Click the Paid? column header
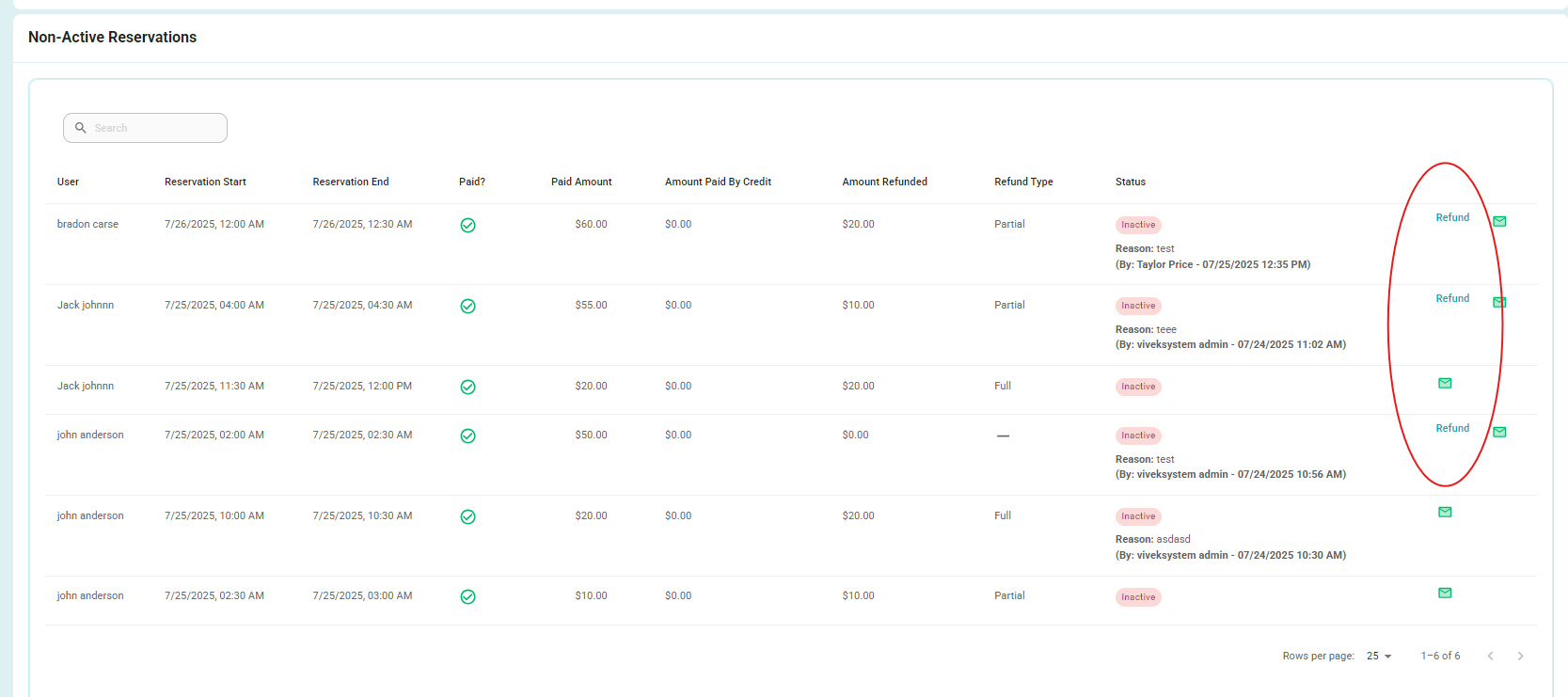The image size is (1568, 697). 472,182
